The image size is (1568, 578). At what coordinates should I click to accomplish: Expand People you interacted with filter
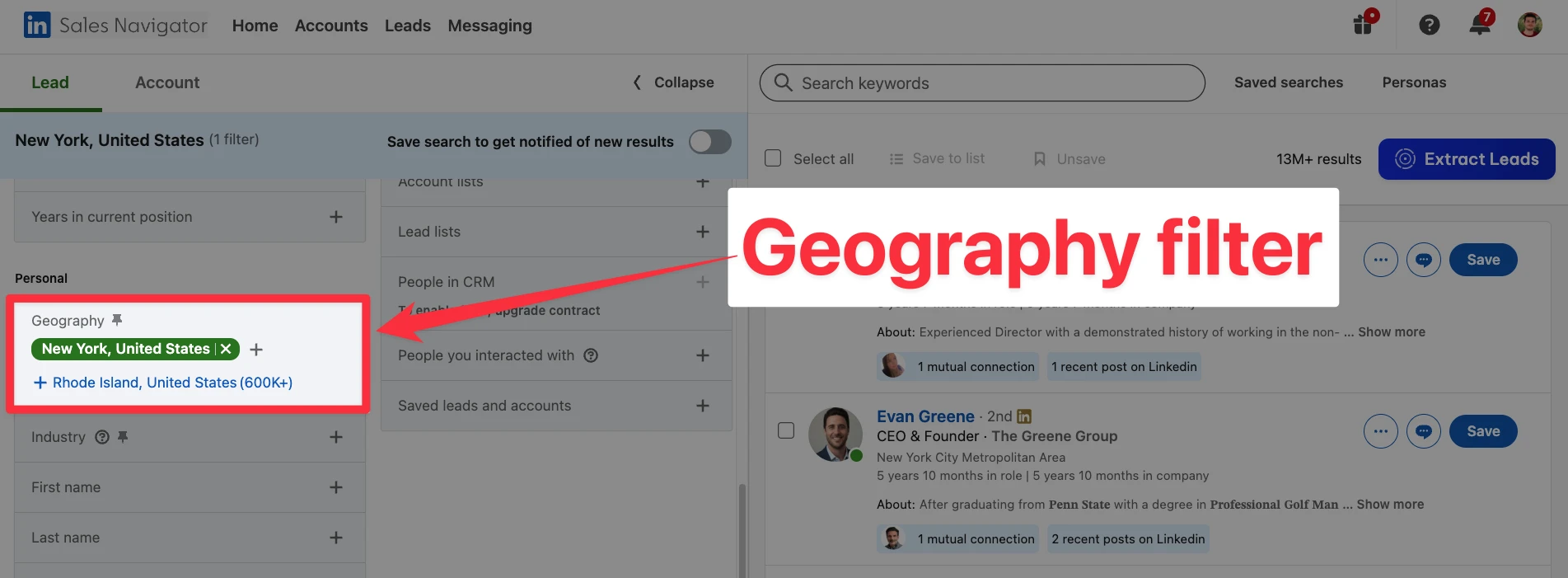click(703, 355)
